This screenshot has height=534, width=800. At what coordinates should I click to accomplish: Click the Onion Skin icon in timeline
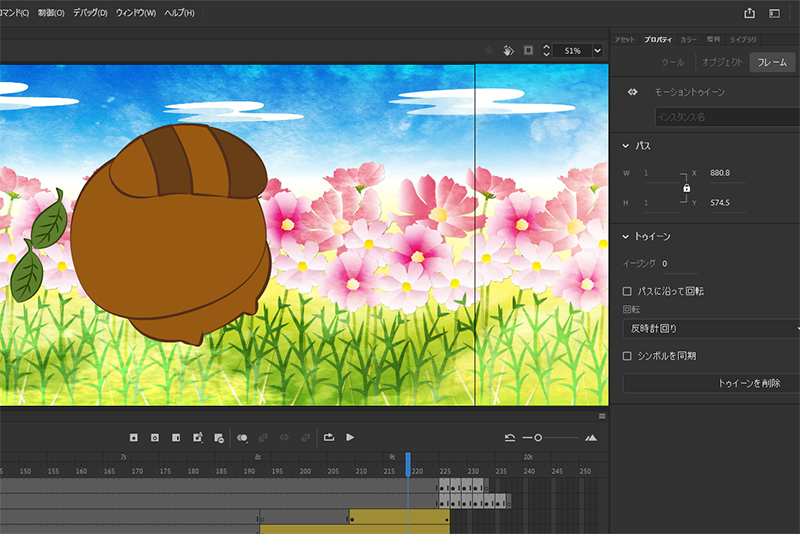pyautogui.click(x=242, y=437)
